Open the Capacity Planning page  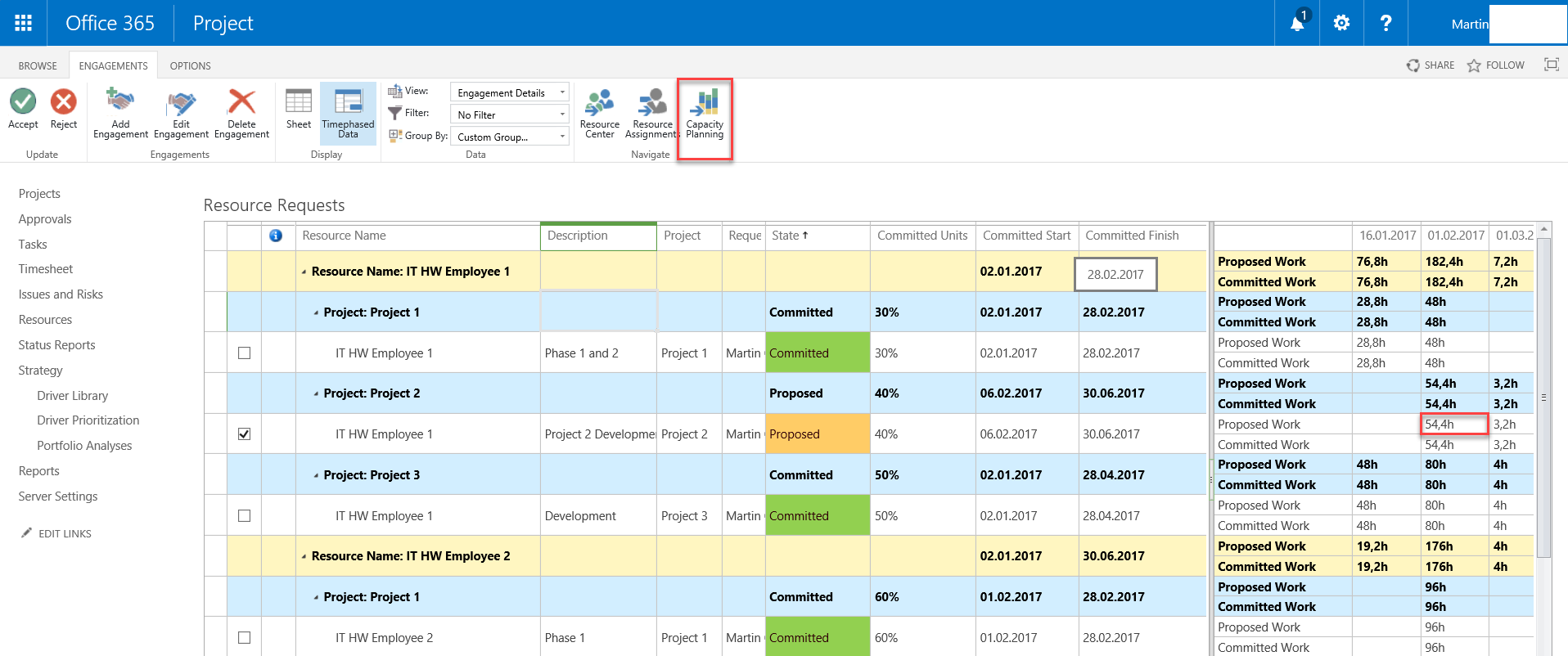click(x=705, y=102)
